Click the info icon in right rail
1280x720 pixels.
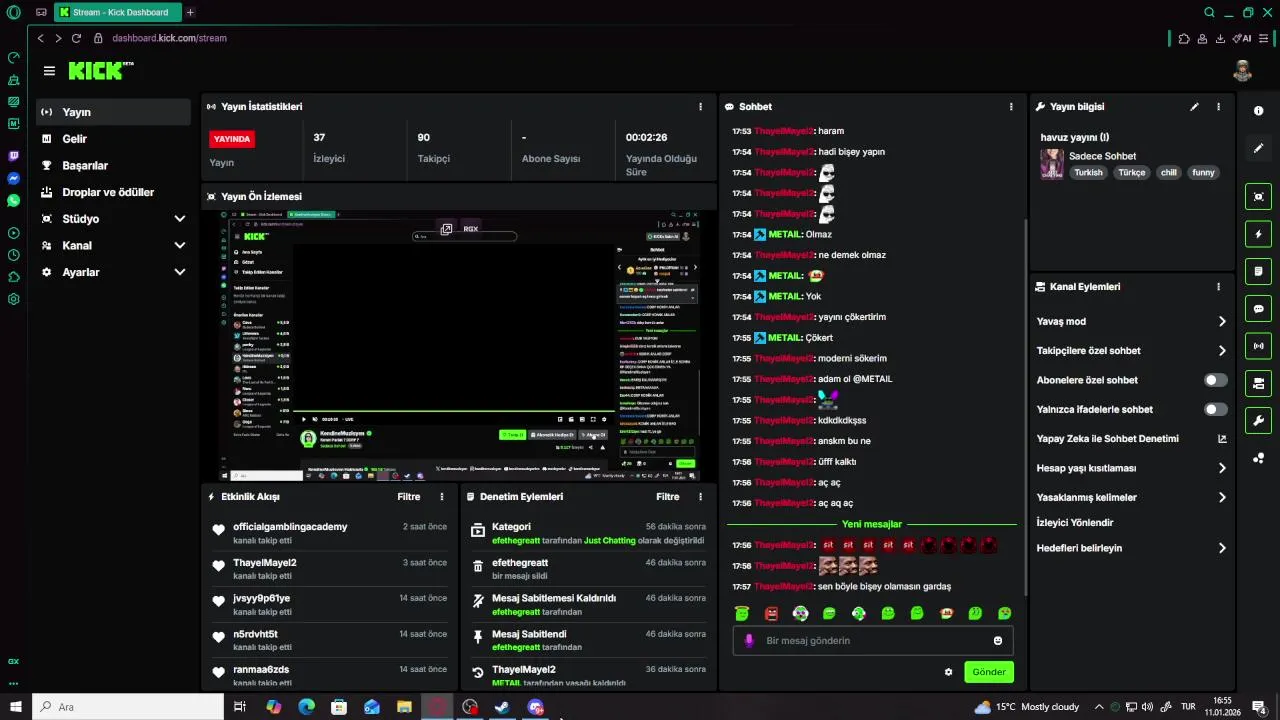[1258, 111]
